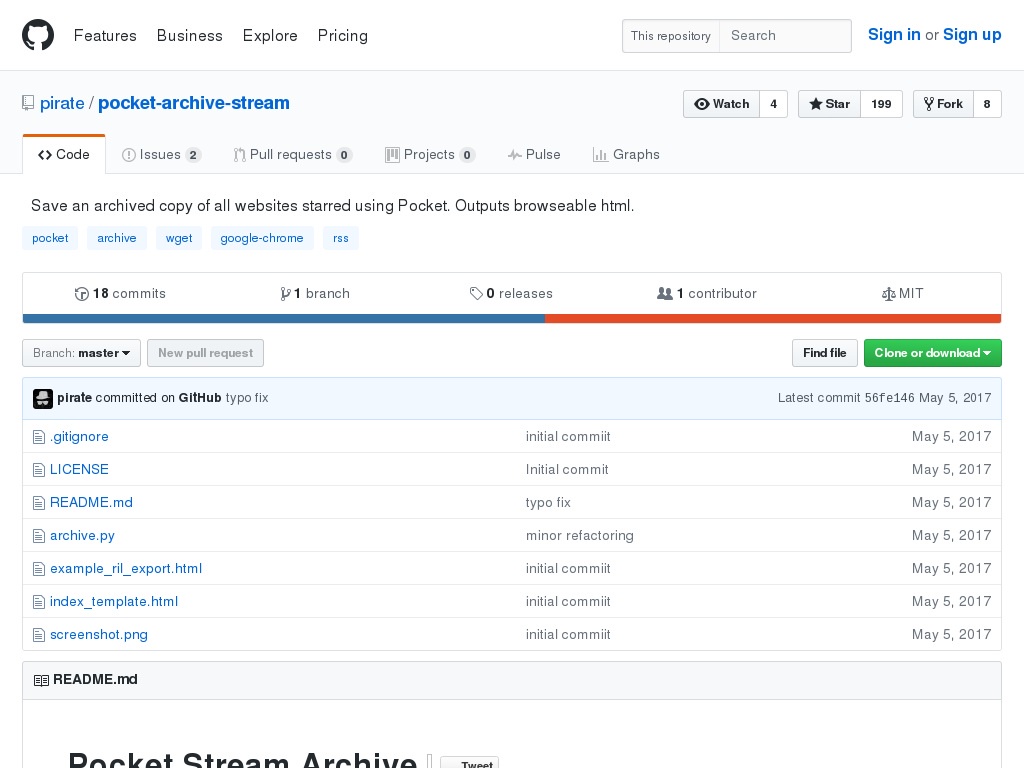The image size is (1024, 768).
Task: Click the pirate user avatar in commit bar
Action: pos(43,398)
